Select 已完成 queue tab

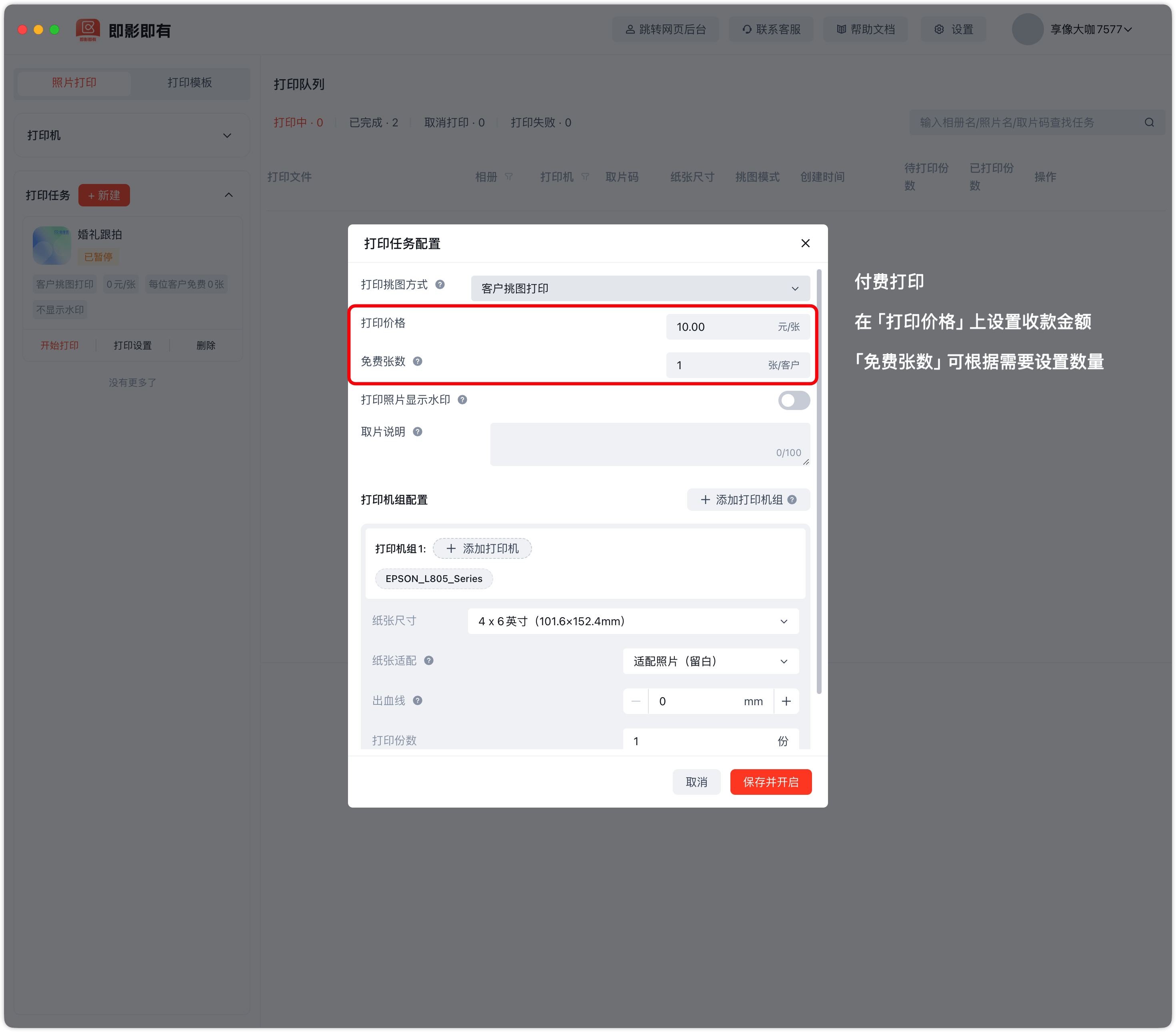pyautogui.click(x=373, y=122)
